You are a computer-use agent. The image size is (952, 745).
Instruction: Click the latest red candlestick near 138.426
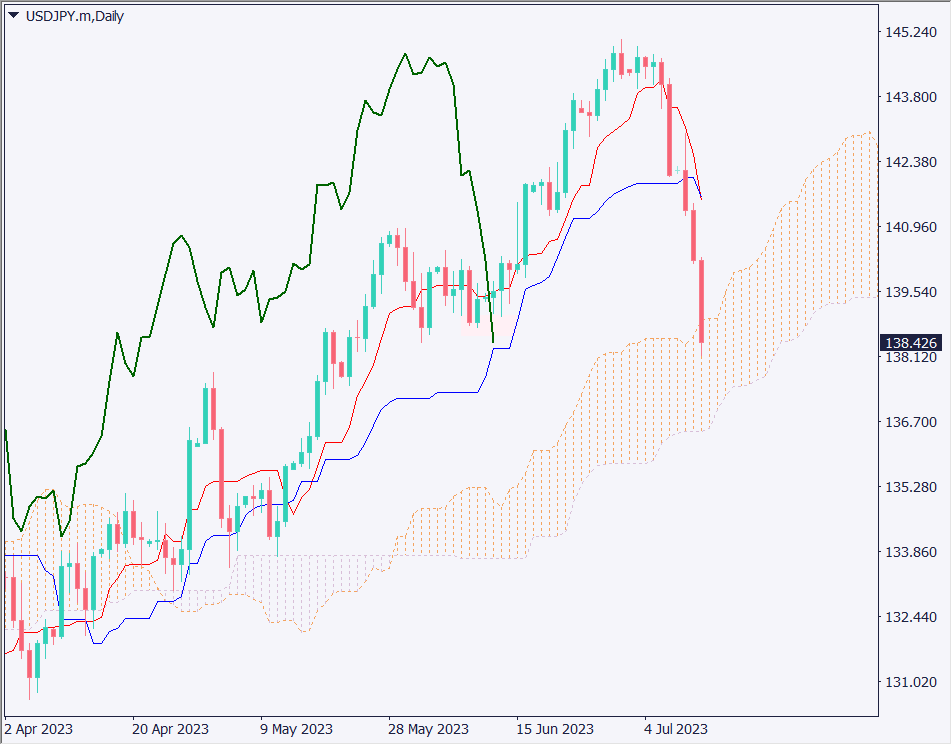(x=703, y=300)
